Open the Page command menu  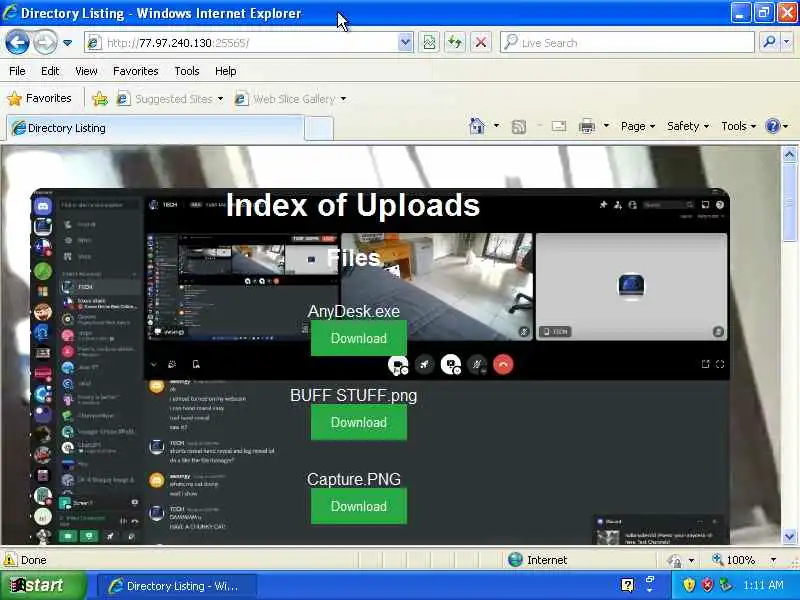638,126
